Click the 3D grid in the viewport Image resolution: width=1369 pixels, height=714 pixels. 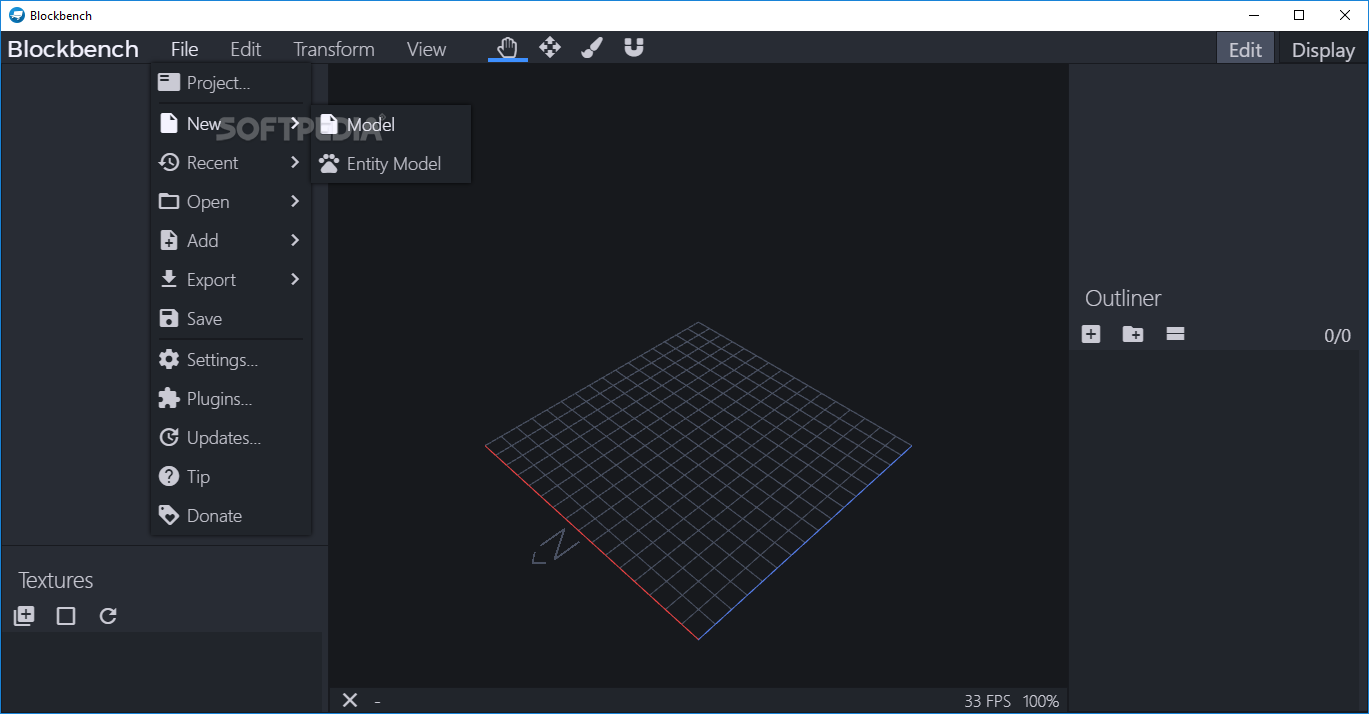pyautogui.click(x=698, y=480)
